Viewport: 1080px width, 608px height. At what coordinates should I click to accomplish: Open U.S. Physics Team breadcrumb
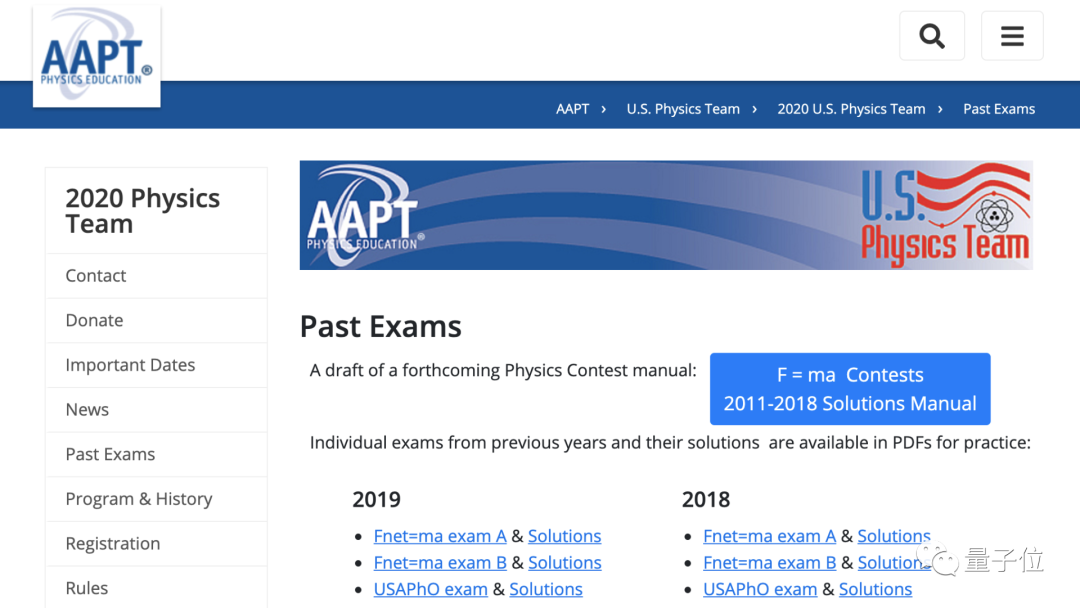[683, 109]
